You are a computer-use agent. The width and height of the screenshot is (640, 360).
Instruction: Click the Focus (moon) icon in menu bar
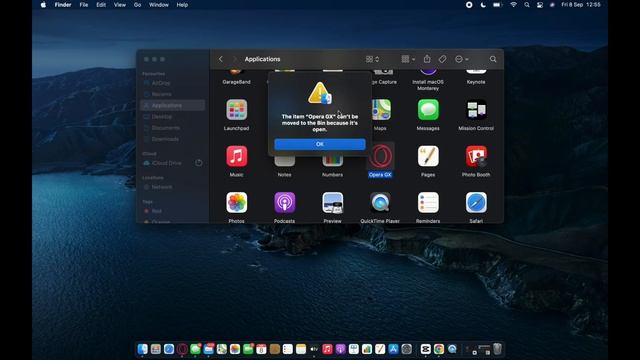[x=483, y=5]
